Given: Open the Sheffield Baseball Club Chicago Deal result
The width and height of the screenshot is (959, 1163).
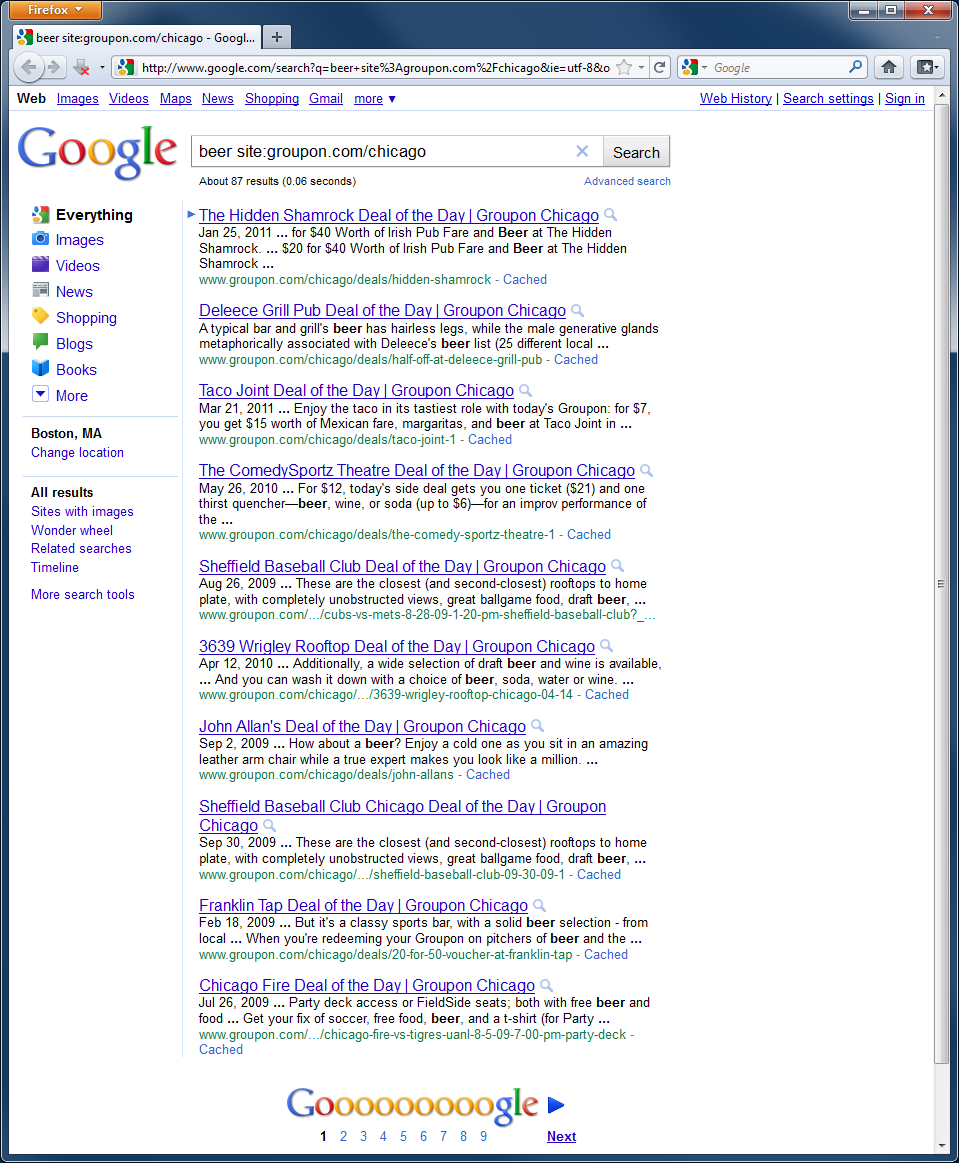Looking at the screenshot, I should tap(402, 816).
